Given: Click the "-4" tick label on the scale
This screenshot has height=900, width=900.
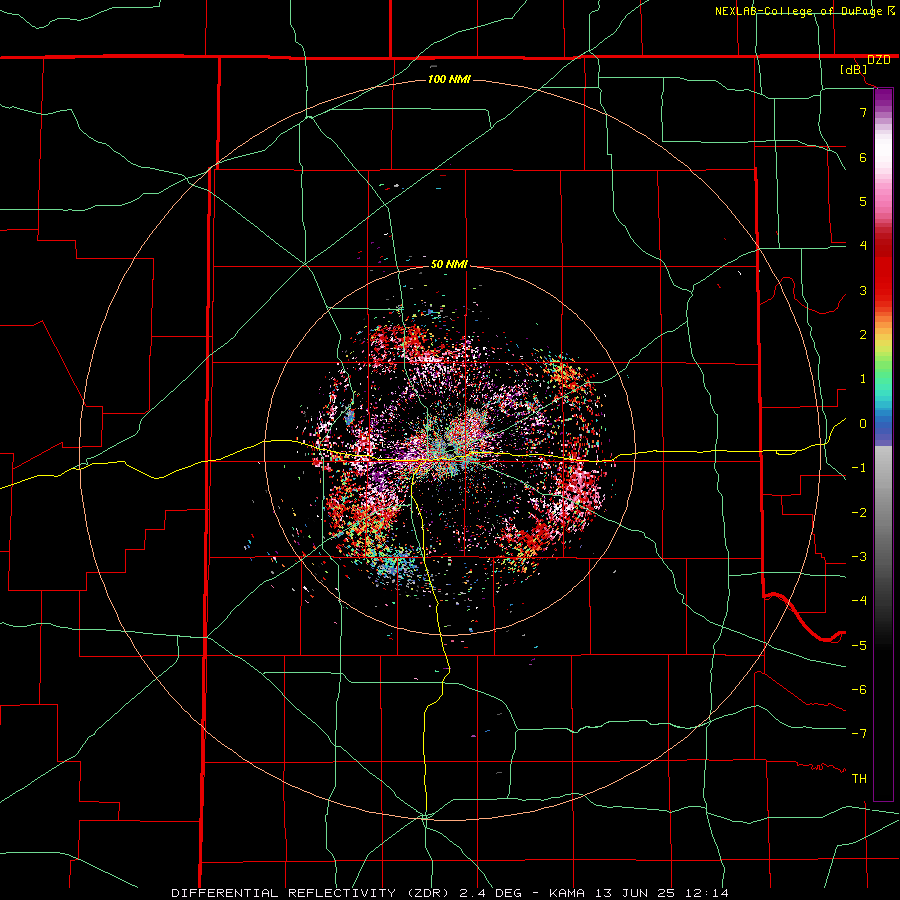Looking at the screenshot, I should pos(859,601).
